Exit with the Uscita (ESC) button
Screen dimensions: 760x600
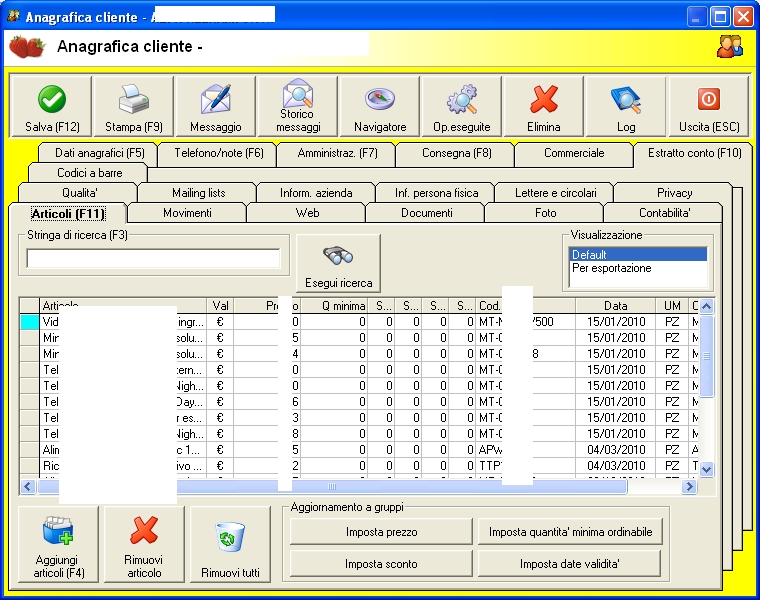708,107
